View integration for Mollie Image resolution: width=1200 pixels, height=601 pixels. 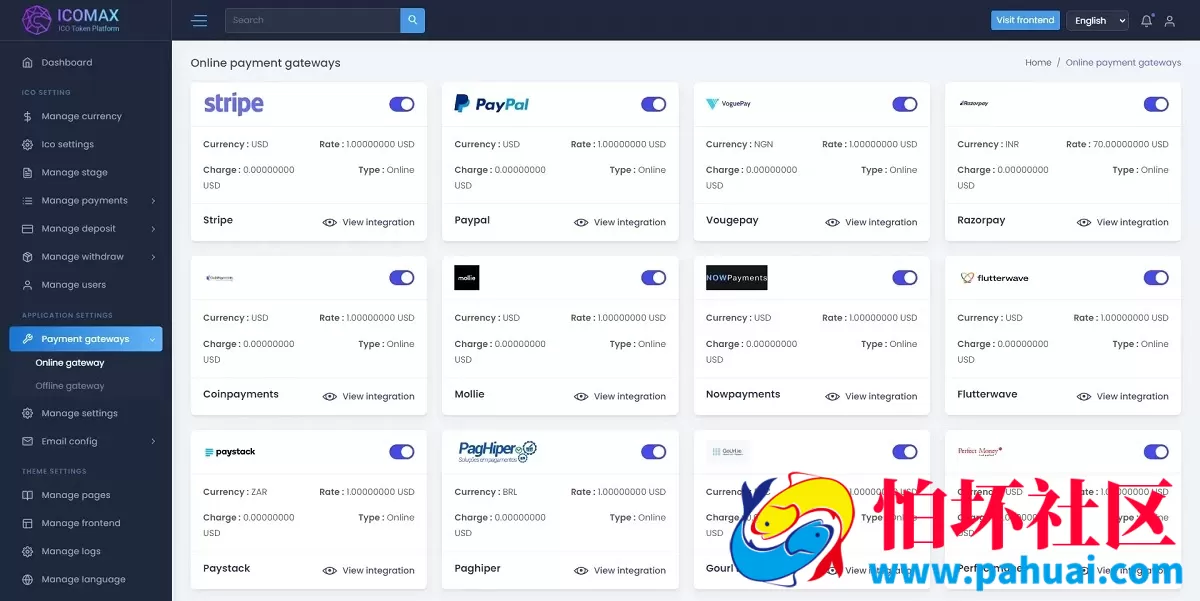coord(620,396)
